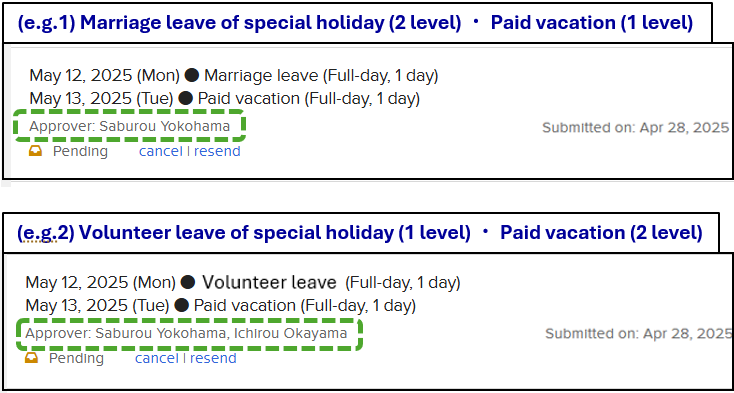Image resolution: width=734 pixels, height=393 pixels.
Task: Cancel the Volunteer leave request
Action: 157,358
